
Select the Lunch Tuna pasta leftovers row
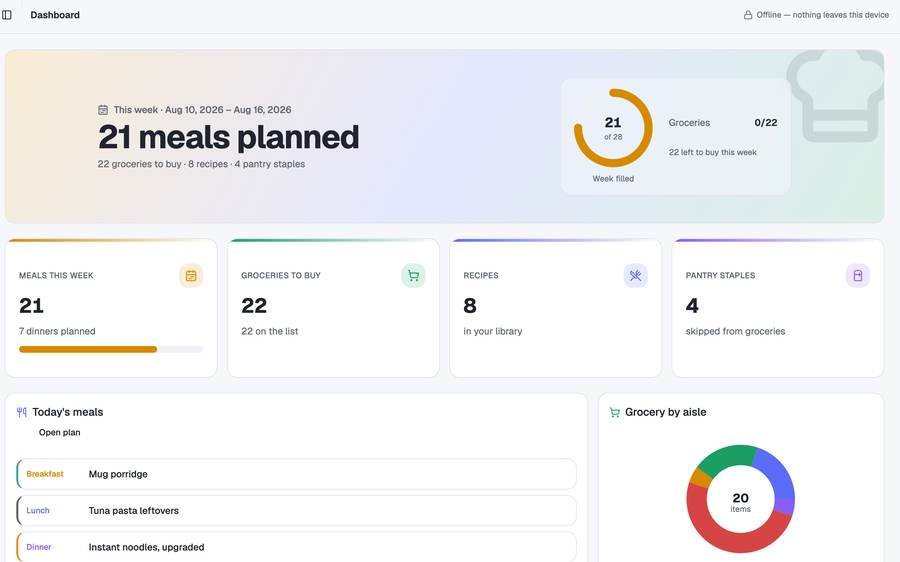point(296,510)
